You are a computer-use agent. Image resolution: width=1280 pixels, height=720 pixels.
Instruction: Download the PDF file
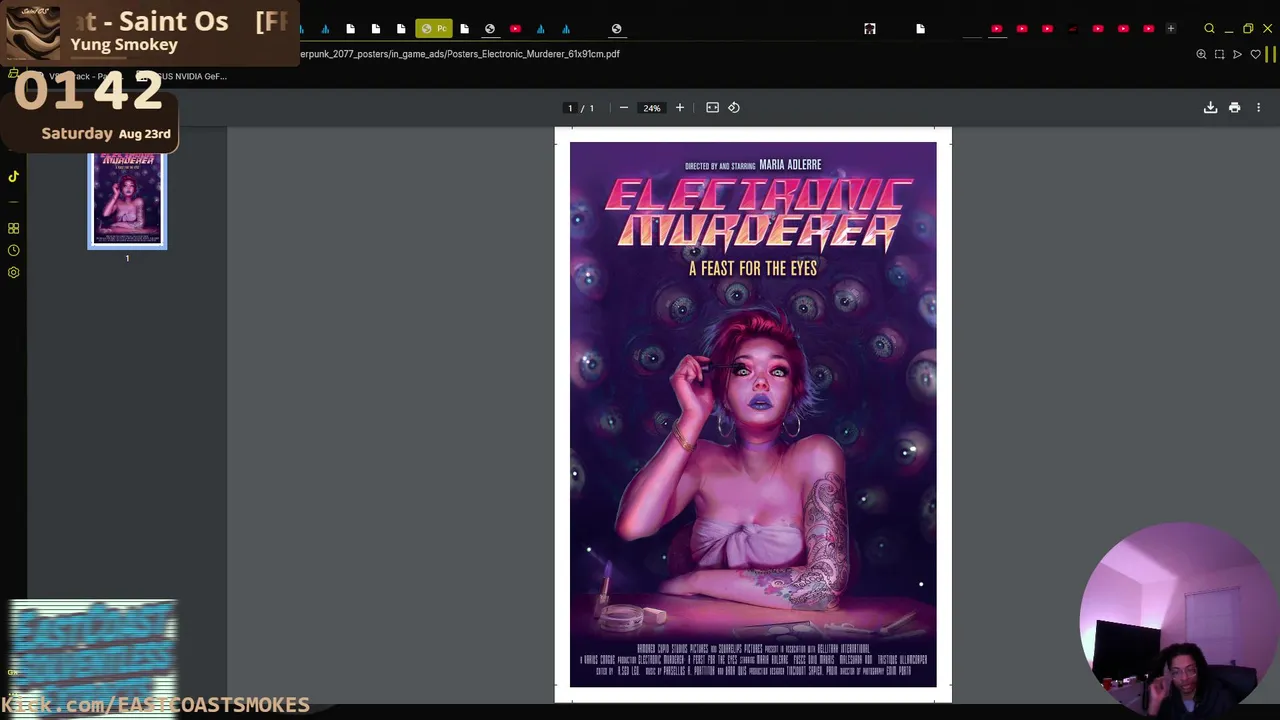tap(1210, 108)
